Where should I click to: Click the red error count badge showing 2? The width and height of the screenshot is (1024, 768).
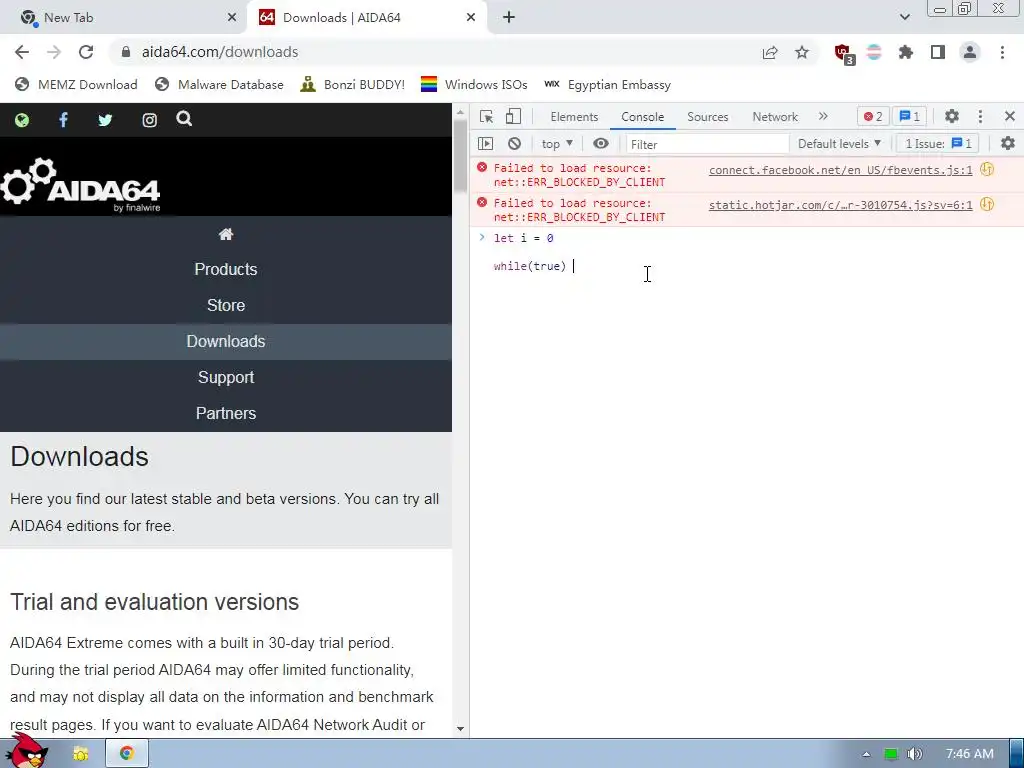pos(873,116)
